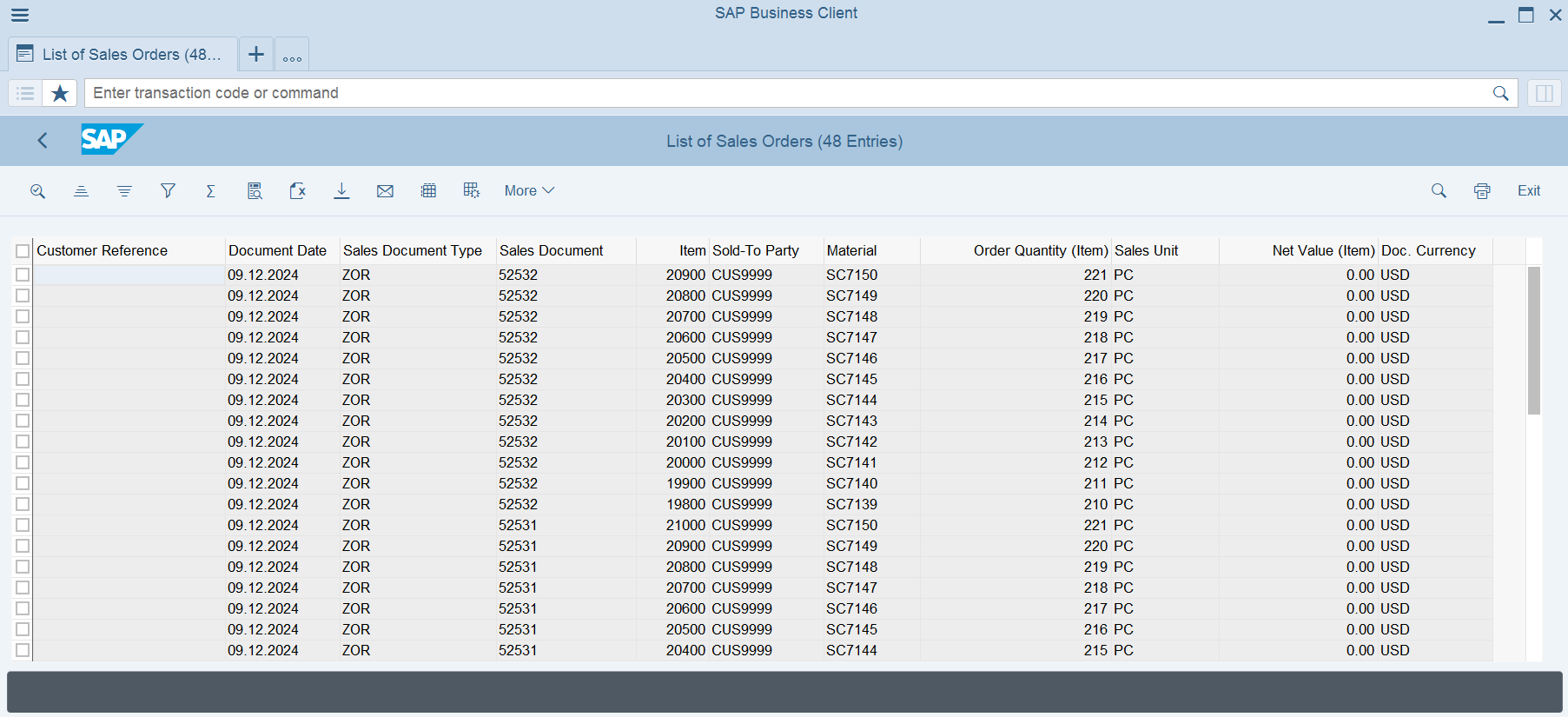Check the row for order 52532 item 20900
The height and width of the screenshot is (717, 1568).
point(23,275)
